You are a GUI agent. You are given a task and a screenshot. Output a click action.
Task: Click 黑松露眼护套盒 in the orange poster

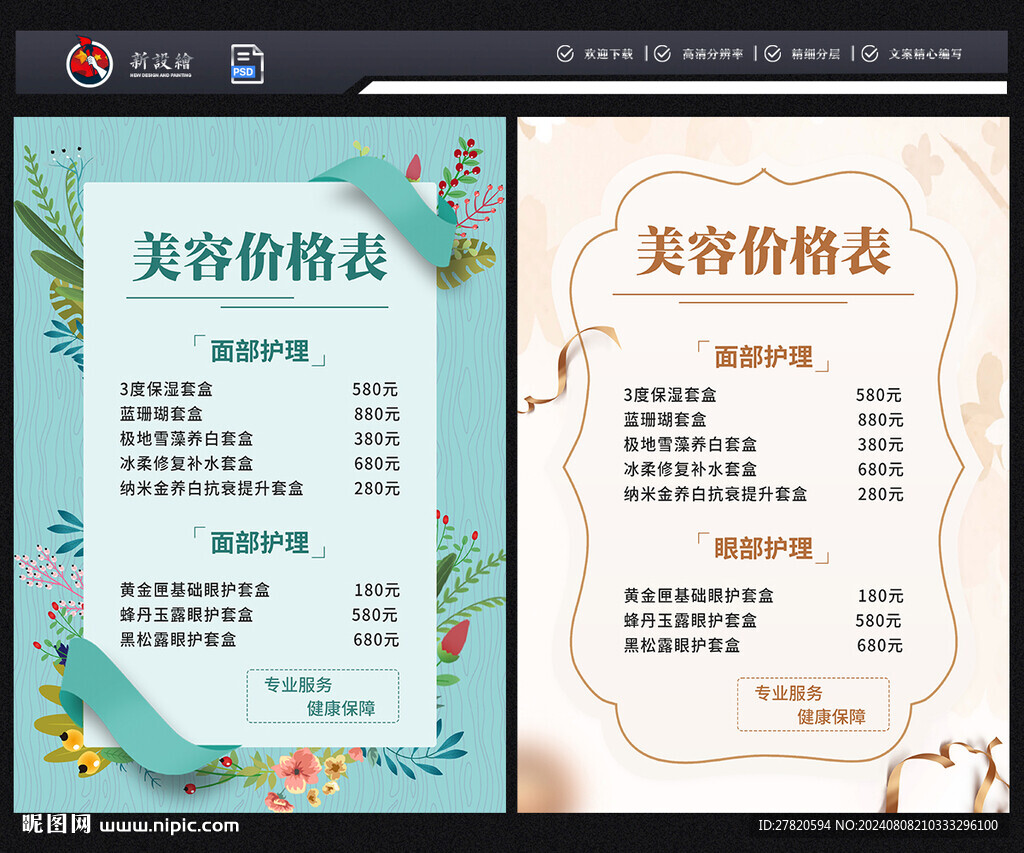[x=682, y=645]
